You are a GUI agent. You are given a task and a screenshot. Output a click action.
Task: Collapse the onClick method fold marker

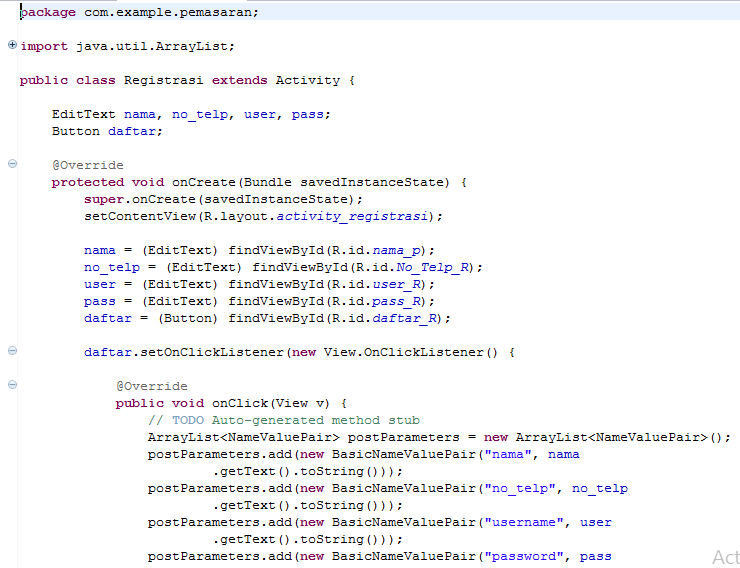(x=13, y=384)
